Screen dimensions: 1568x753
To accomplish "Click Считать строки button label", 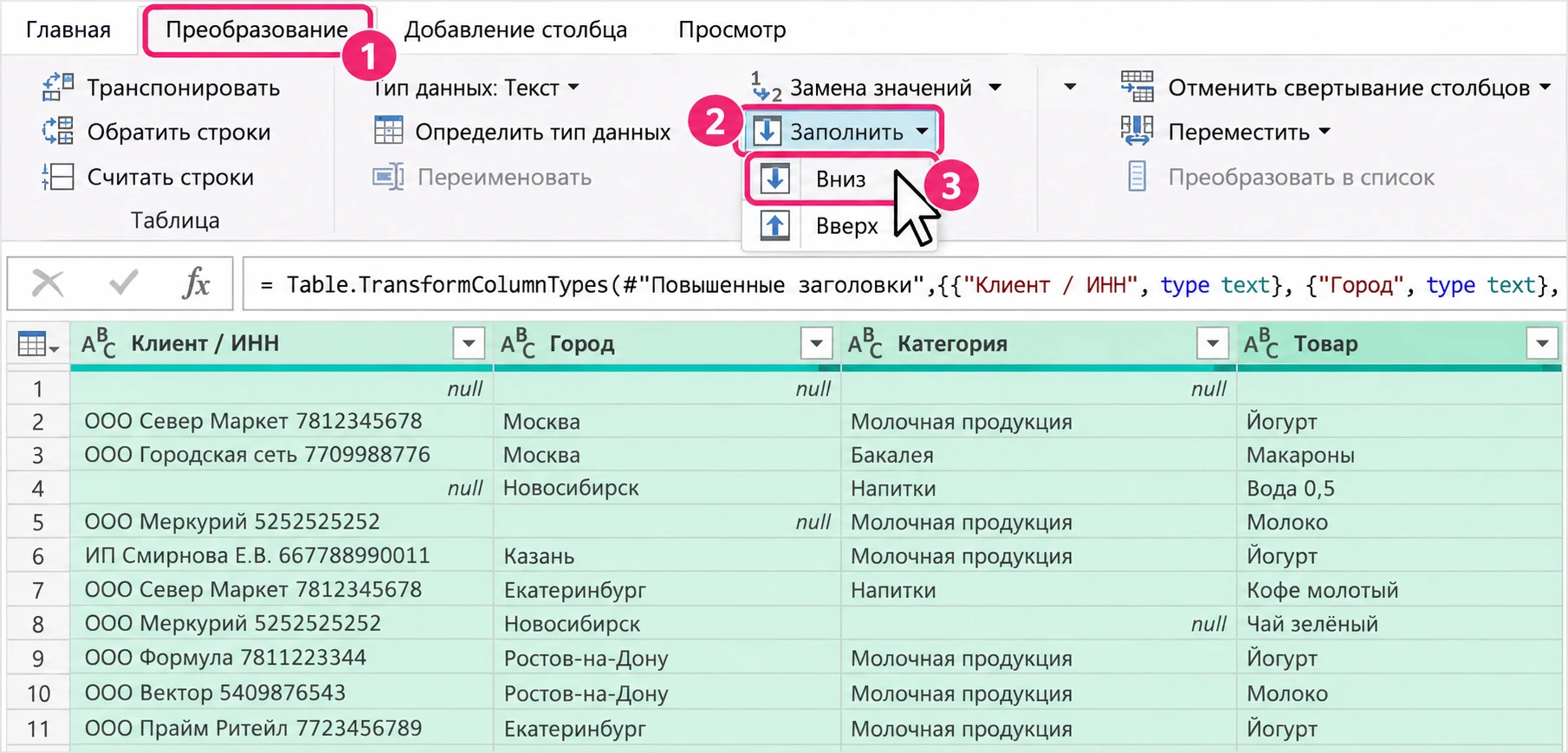I will [x=171, y=177].
